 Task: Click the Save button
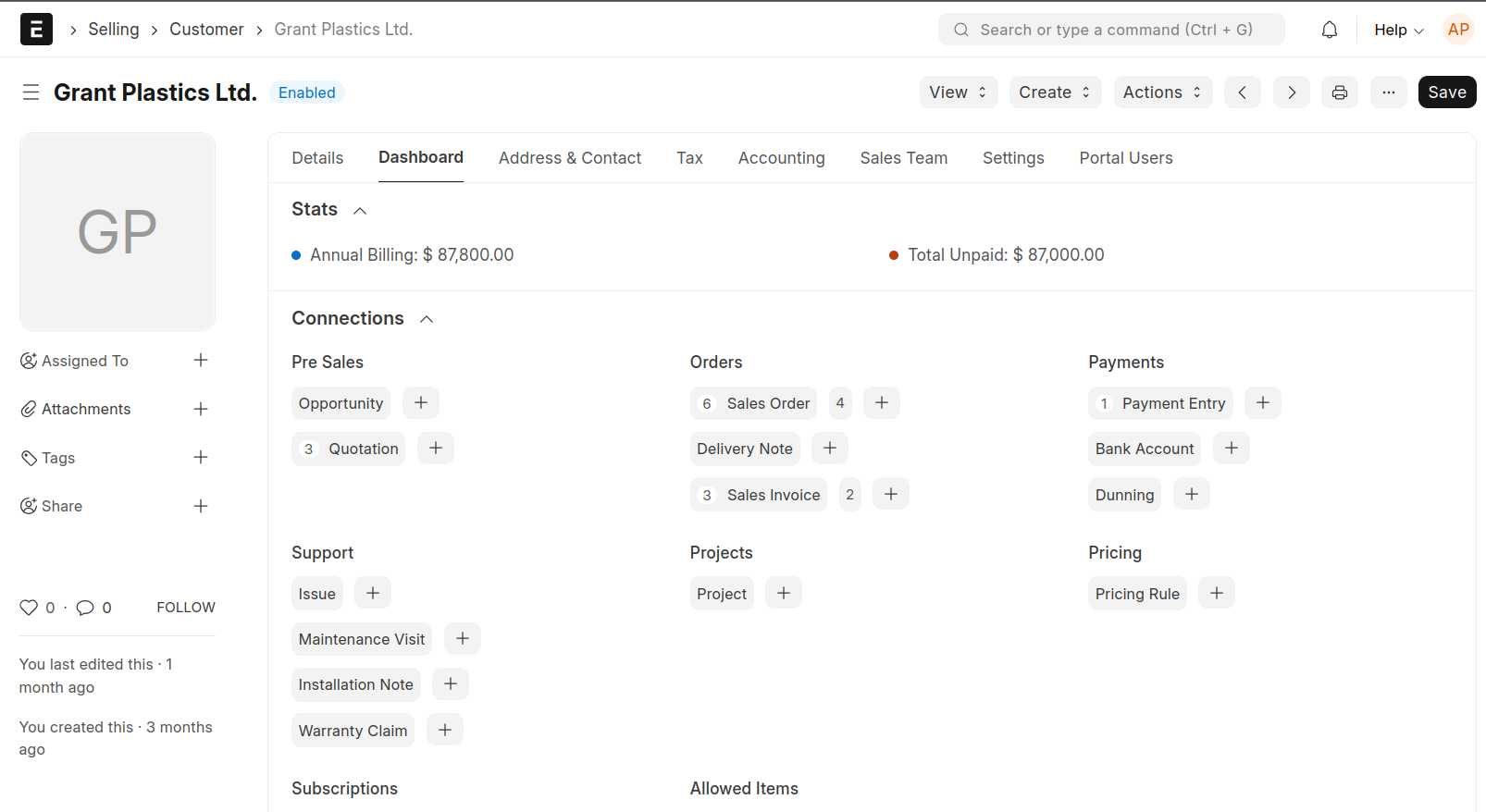(1446, 92)
